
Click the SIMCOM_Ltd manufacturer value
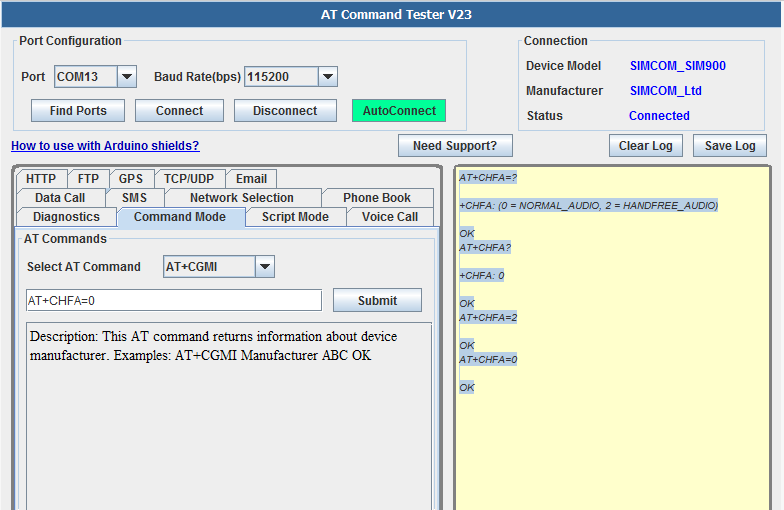pos(666,91)
